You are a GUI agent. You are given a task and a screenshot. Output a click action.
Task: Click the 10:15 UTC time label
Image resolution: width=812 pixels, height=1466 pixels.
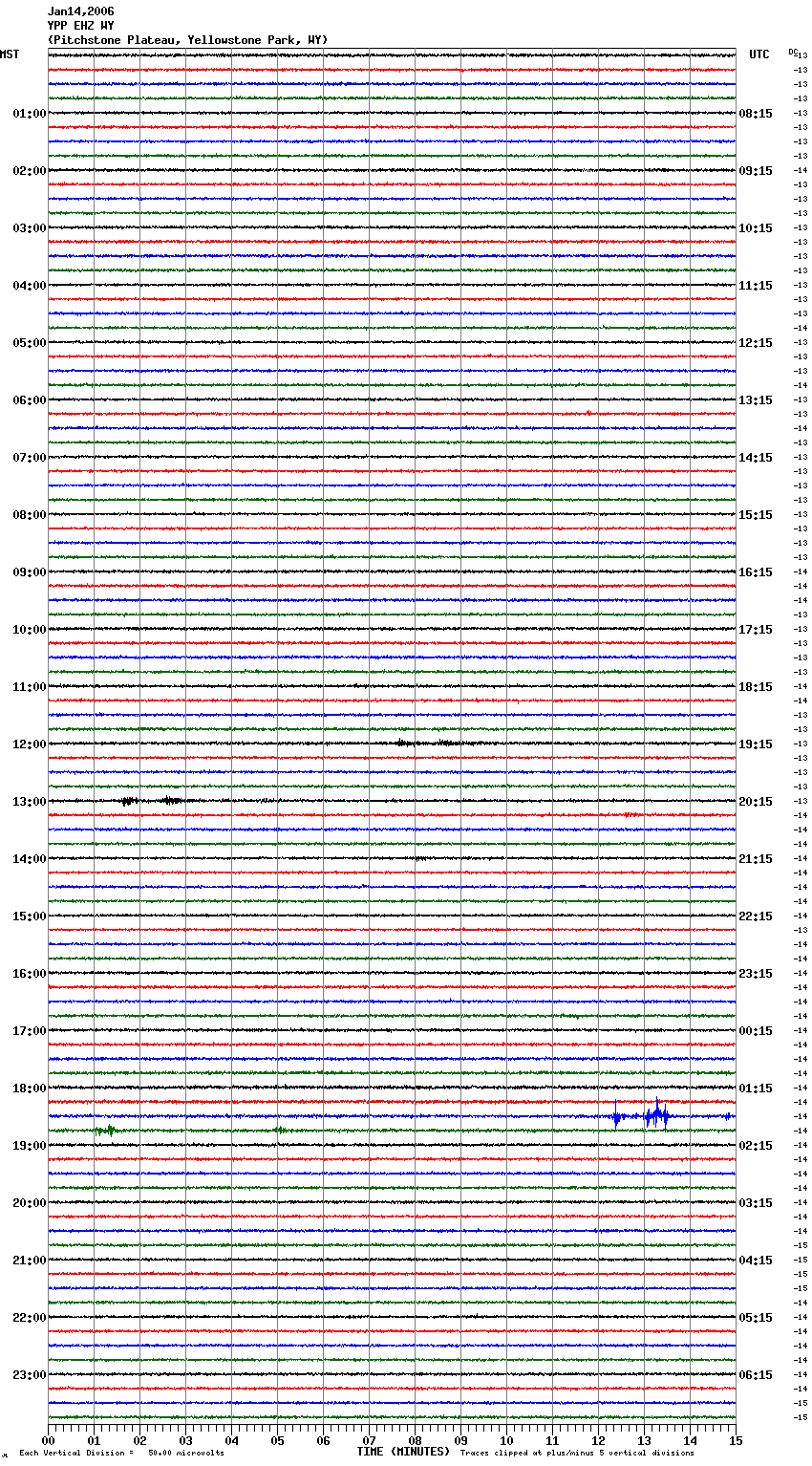(x=756, y=228)
